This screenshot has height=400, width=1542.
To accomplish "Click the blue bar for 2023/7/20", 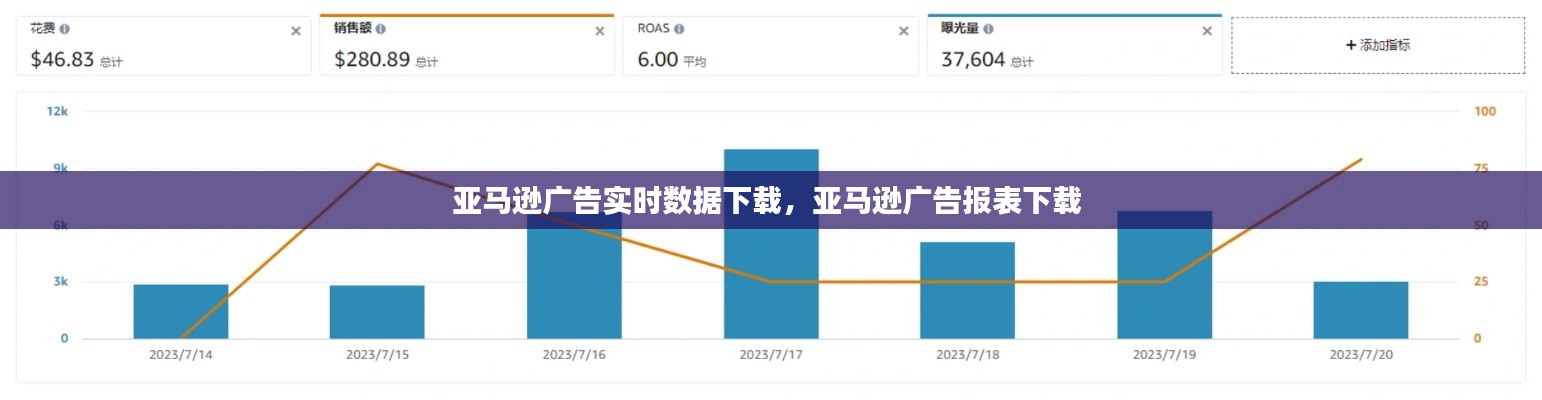I will (x=1360, y=310).
